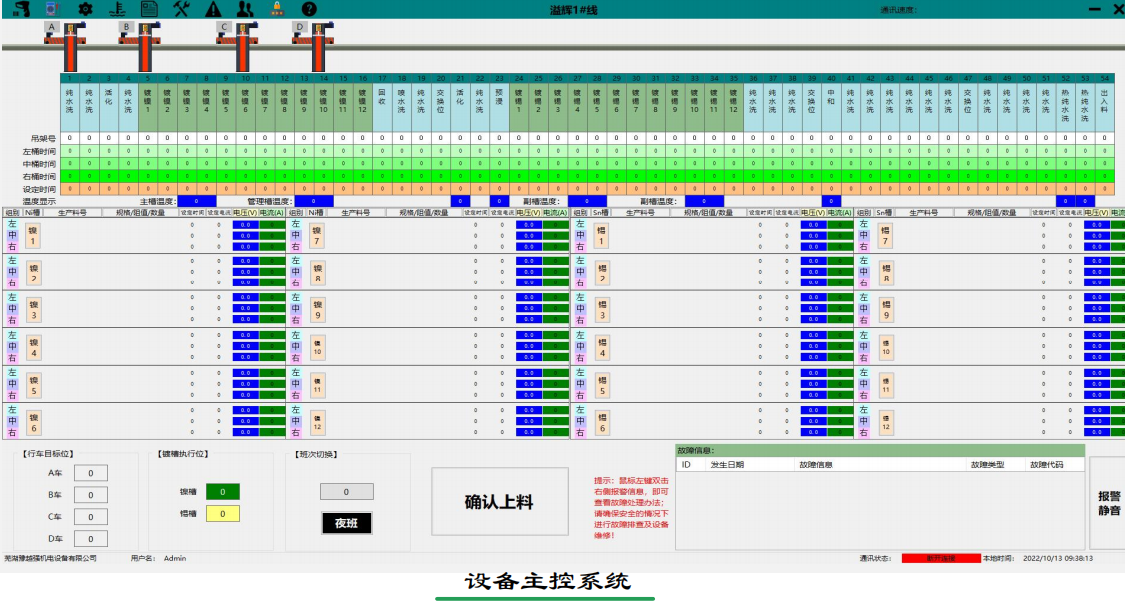The height and width of the screenshot is (603, 1125).
Task: Open the device monitor icon on the toolbar
Action: point(53,9)
